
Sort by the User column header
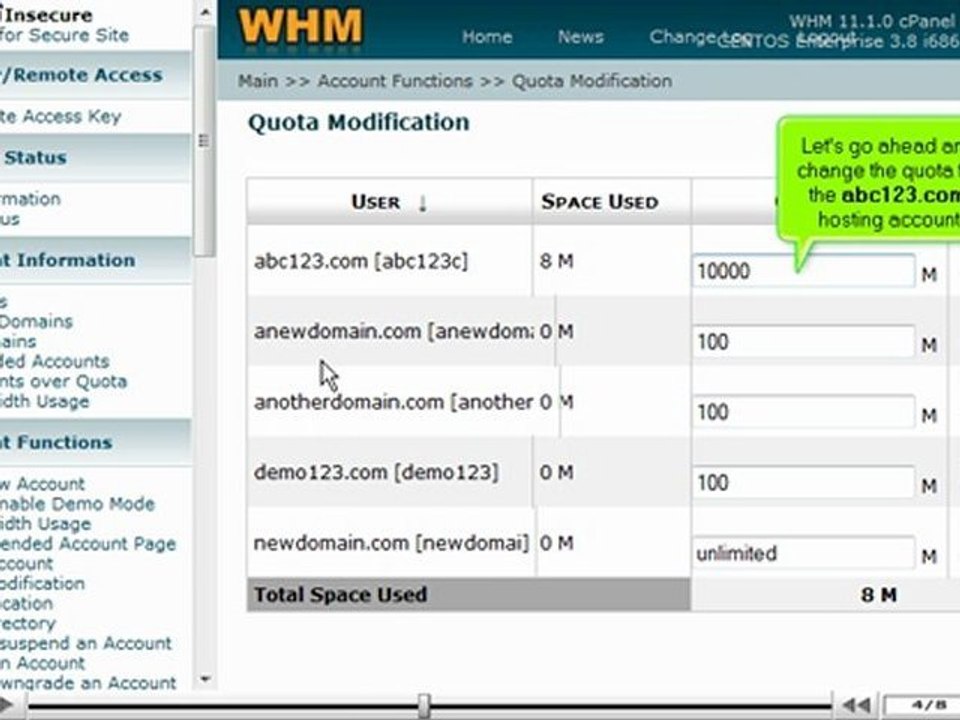point(375,201)
